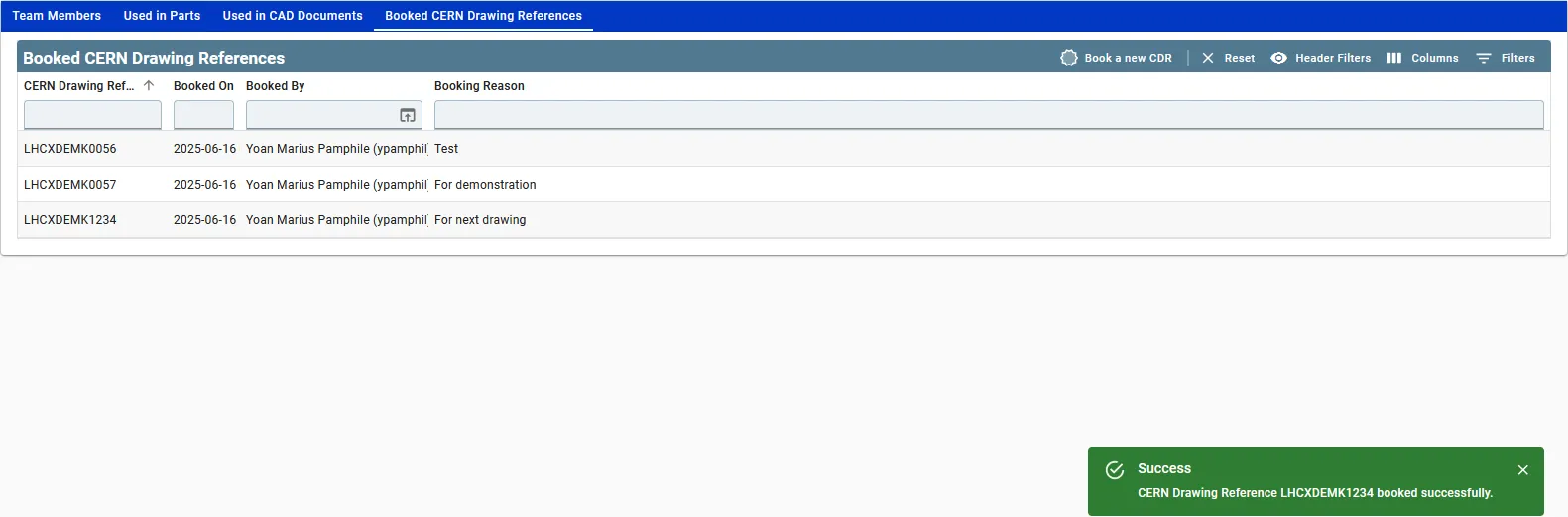The height and width of the screenshot is (517, 1568).
Task: Click the Book a new CDR icon
Action: pos(1069,58)
